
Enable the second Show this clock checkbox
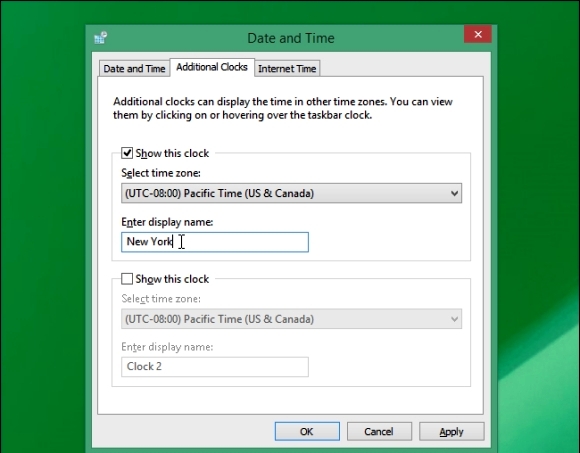point(127,279)
